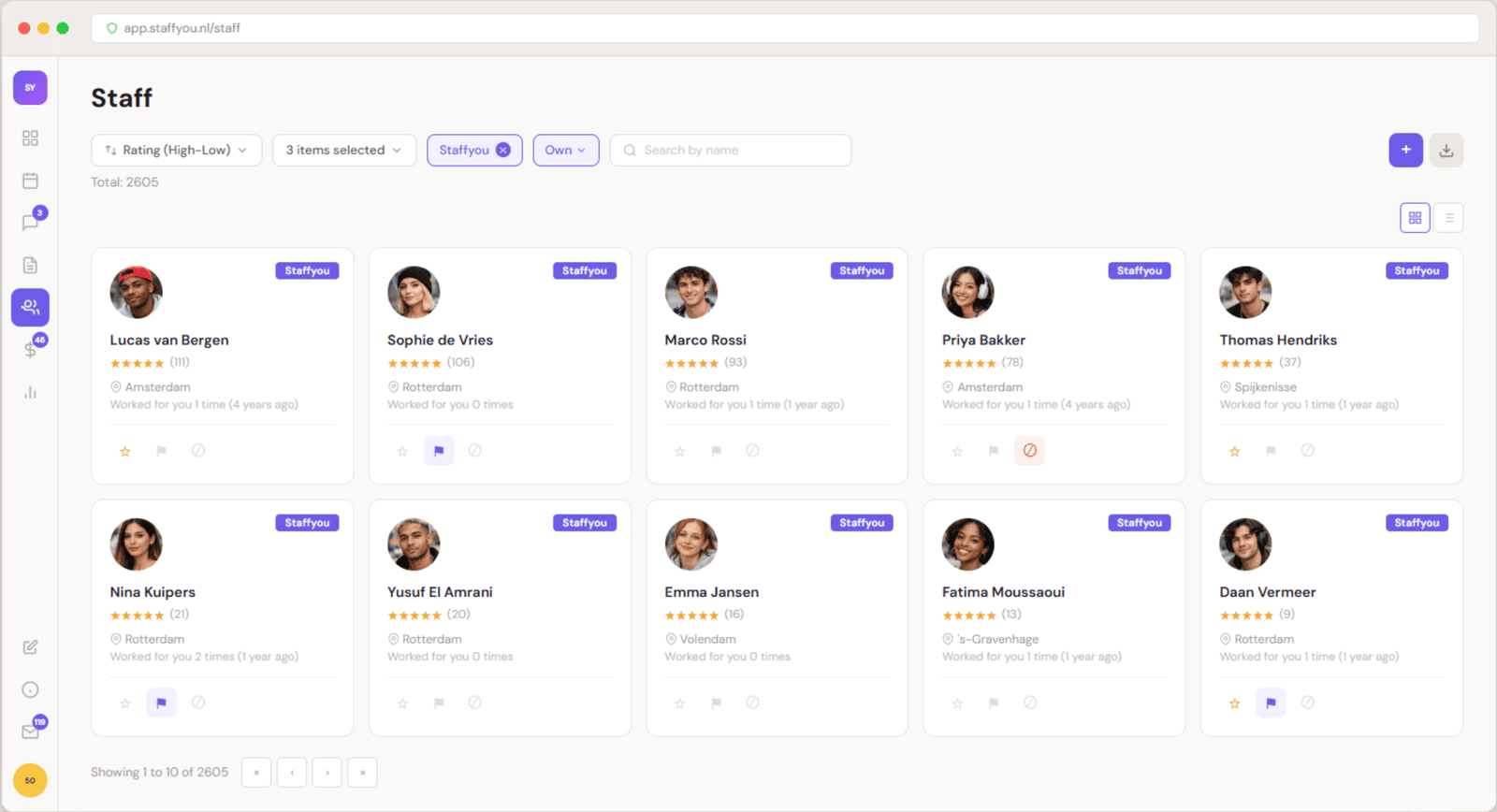Expand the 3 items selected dropdown
1497x812 pixels.
(344, 150)
